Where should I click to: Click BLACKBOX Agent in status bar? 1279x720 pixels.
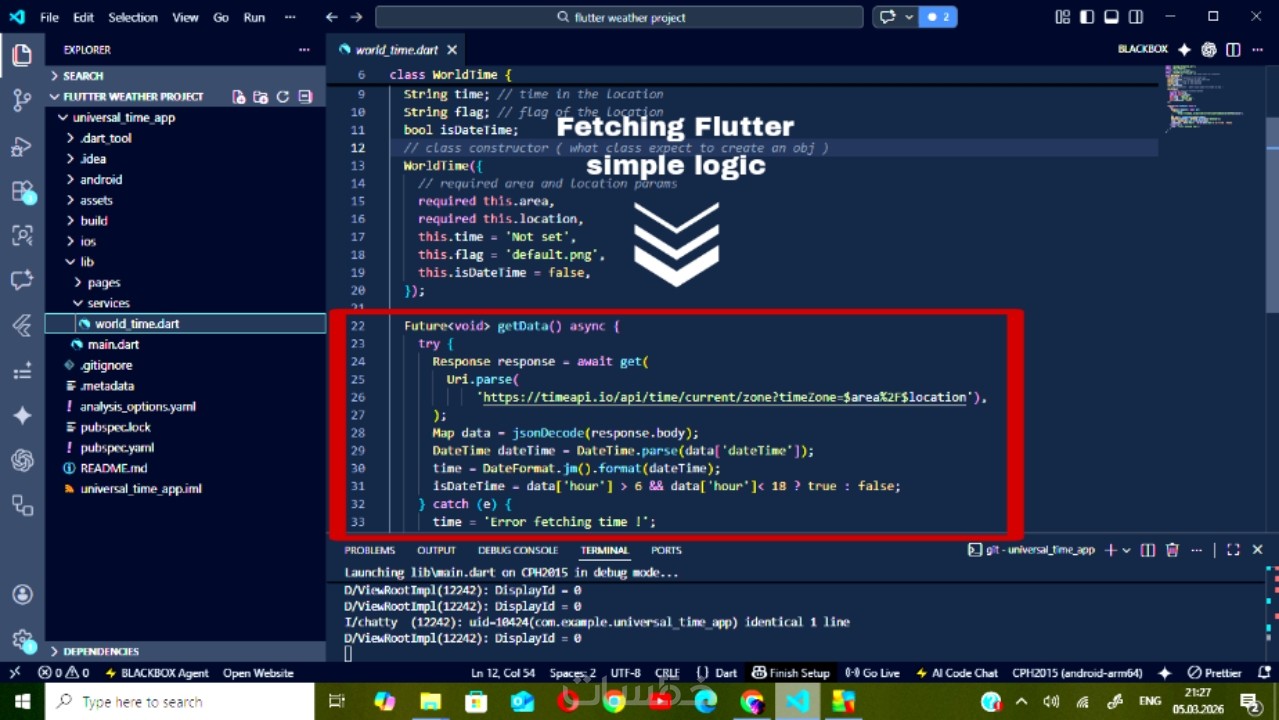point(157,673)
